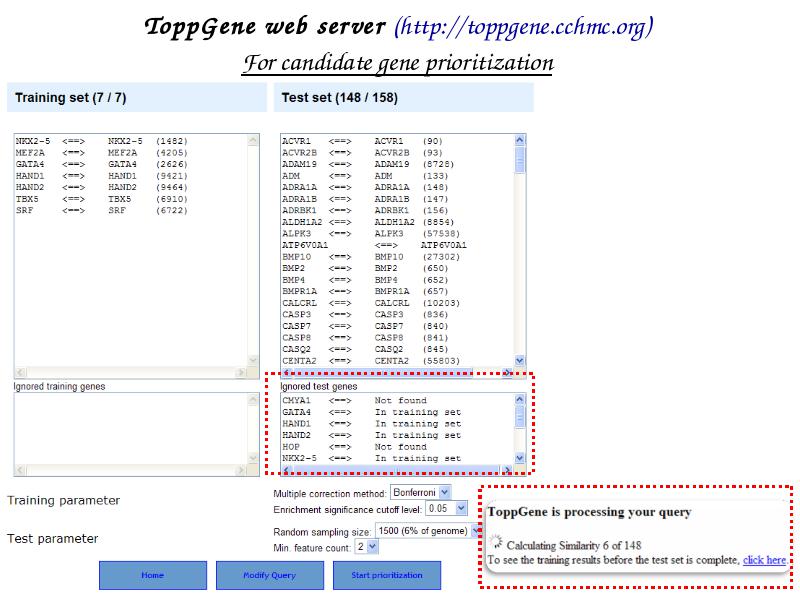Image resolution: width=800 pixels, height=600 pixels.
Task: Select HAND1 'In training set' ignored test gene
Action: click(x=371, y=423)
